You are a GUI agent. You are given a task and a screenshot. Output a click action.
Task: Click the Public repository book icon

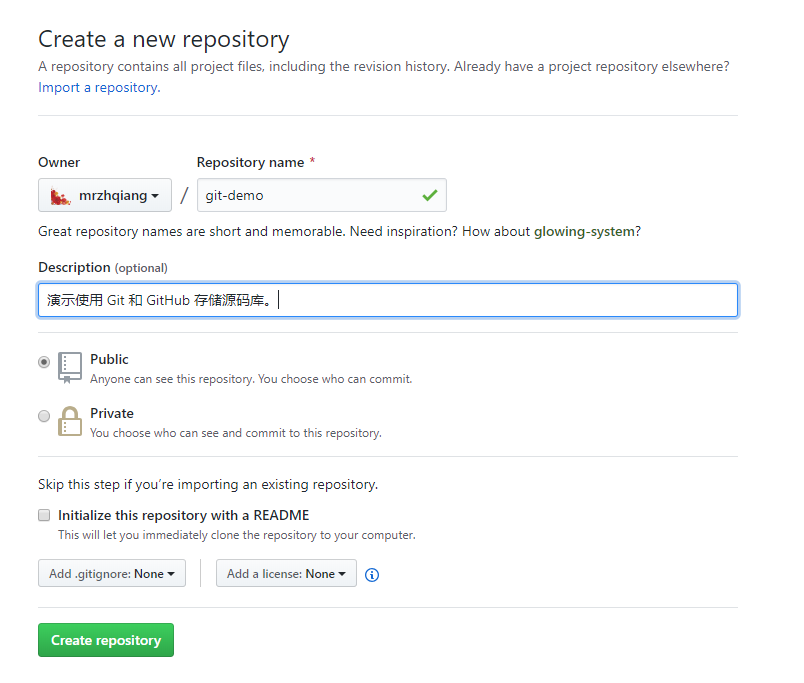70,367
